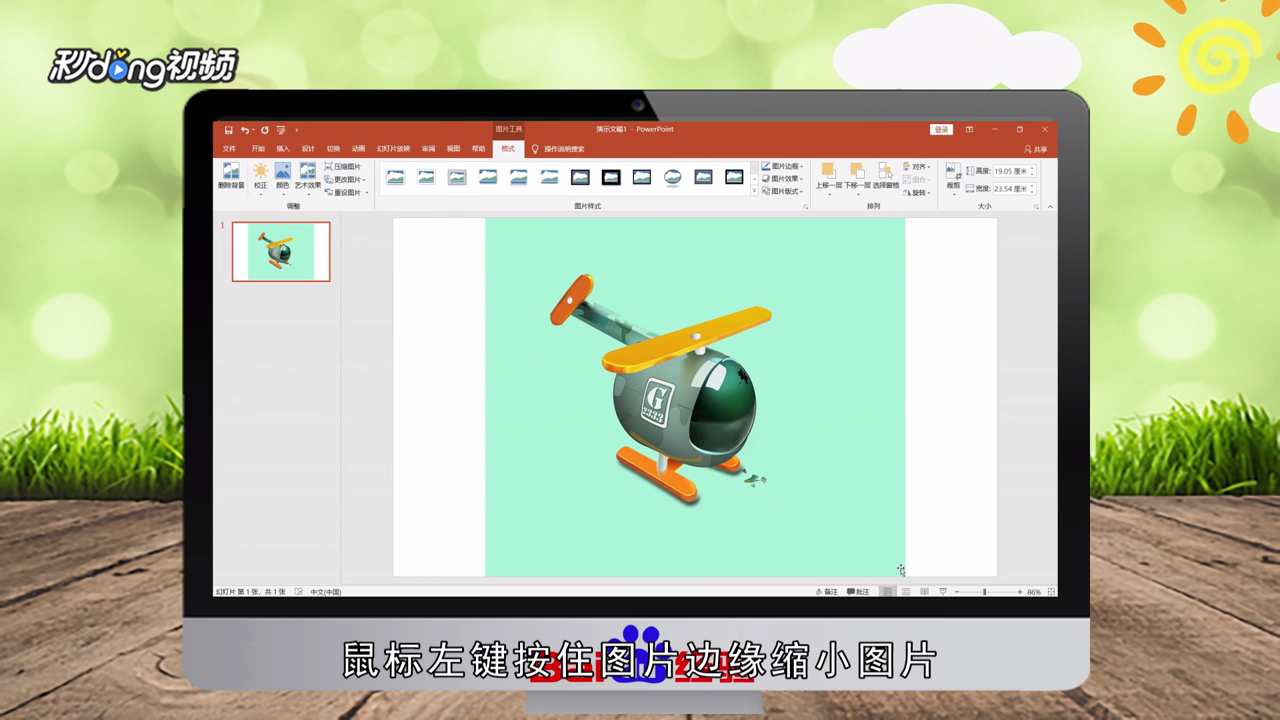Viewport: 1280px width, 720px height.
Task: Open the Transitions (切换) tab
Action: 333,149
